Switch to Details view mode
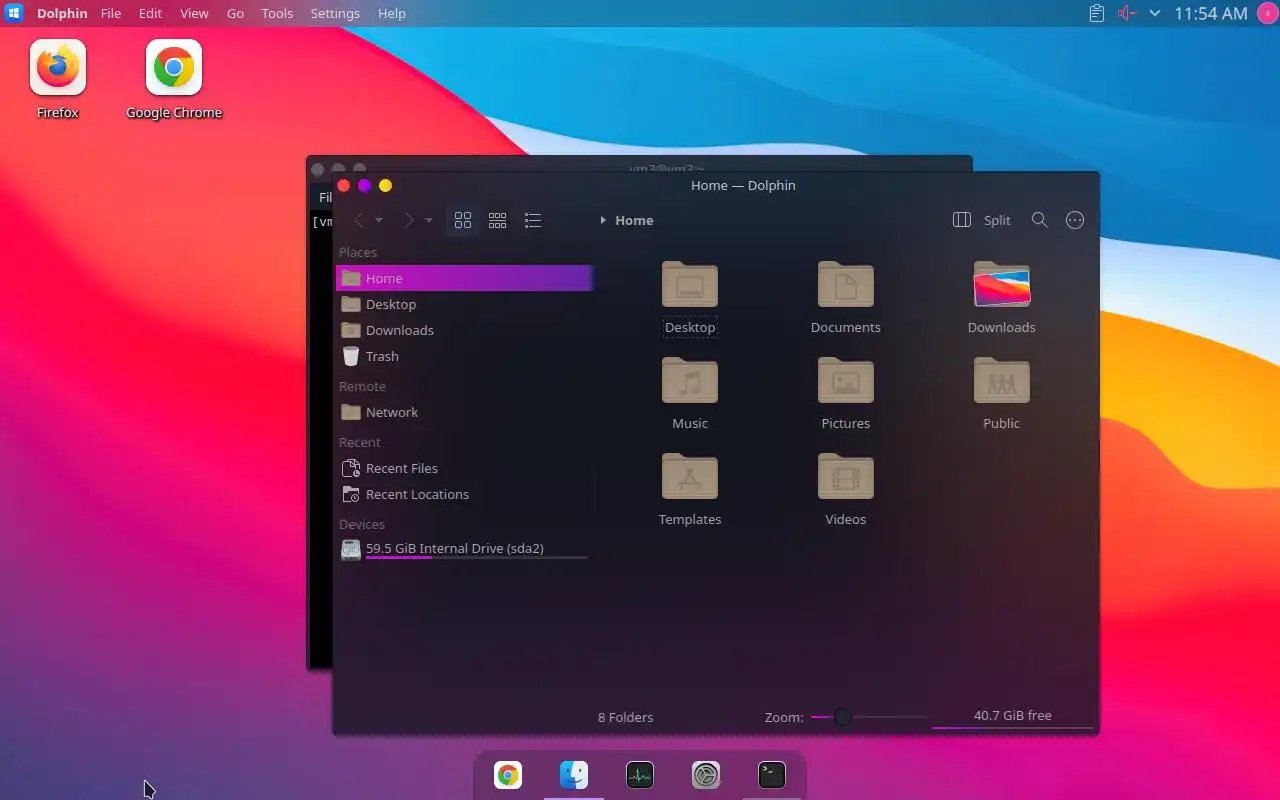 coord(533,220)
